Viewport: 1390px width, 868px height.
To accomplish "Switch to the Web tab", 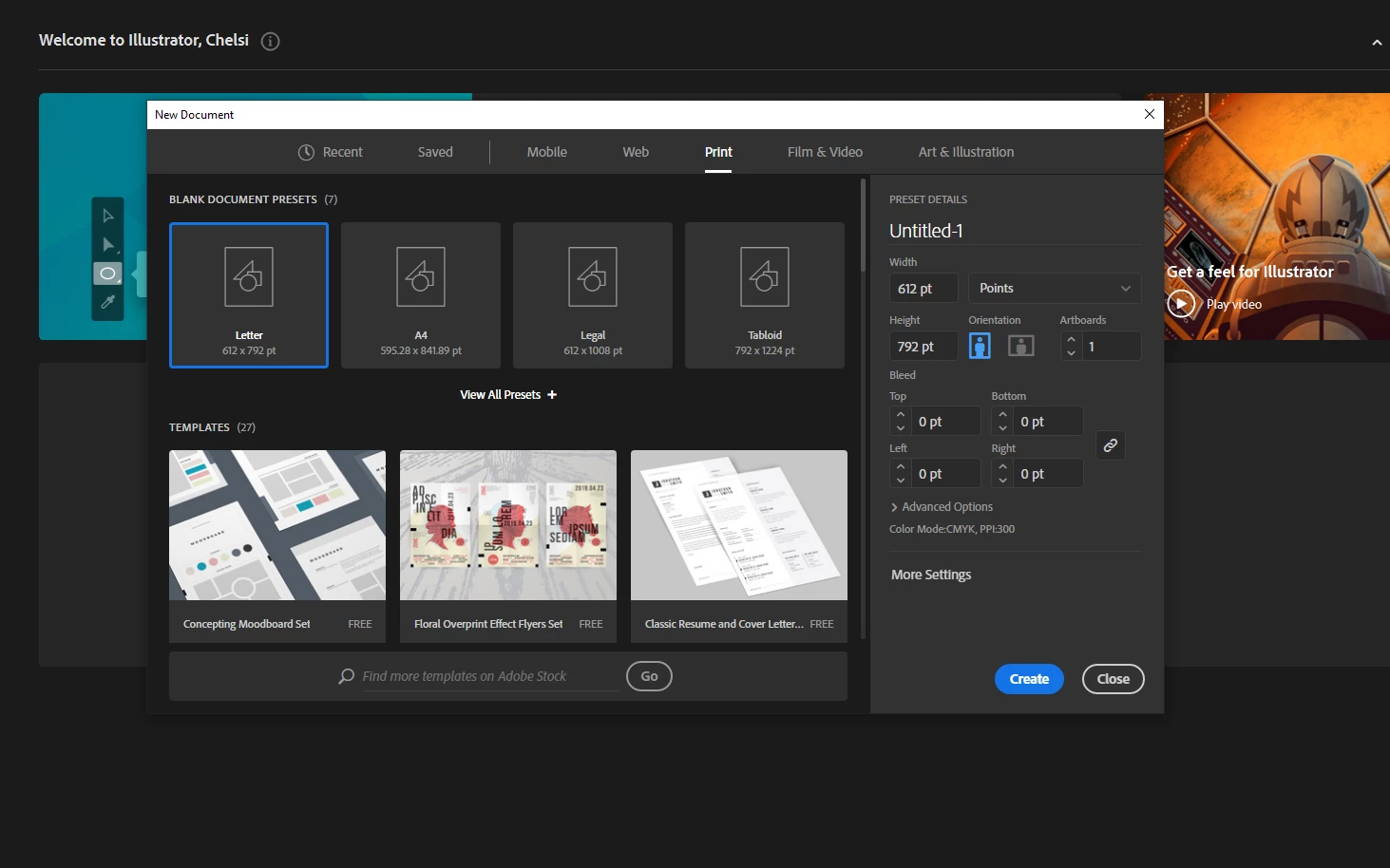I will [x=636, y=152].
